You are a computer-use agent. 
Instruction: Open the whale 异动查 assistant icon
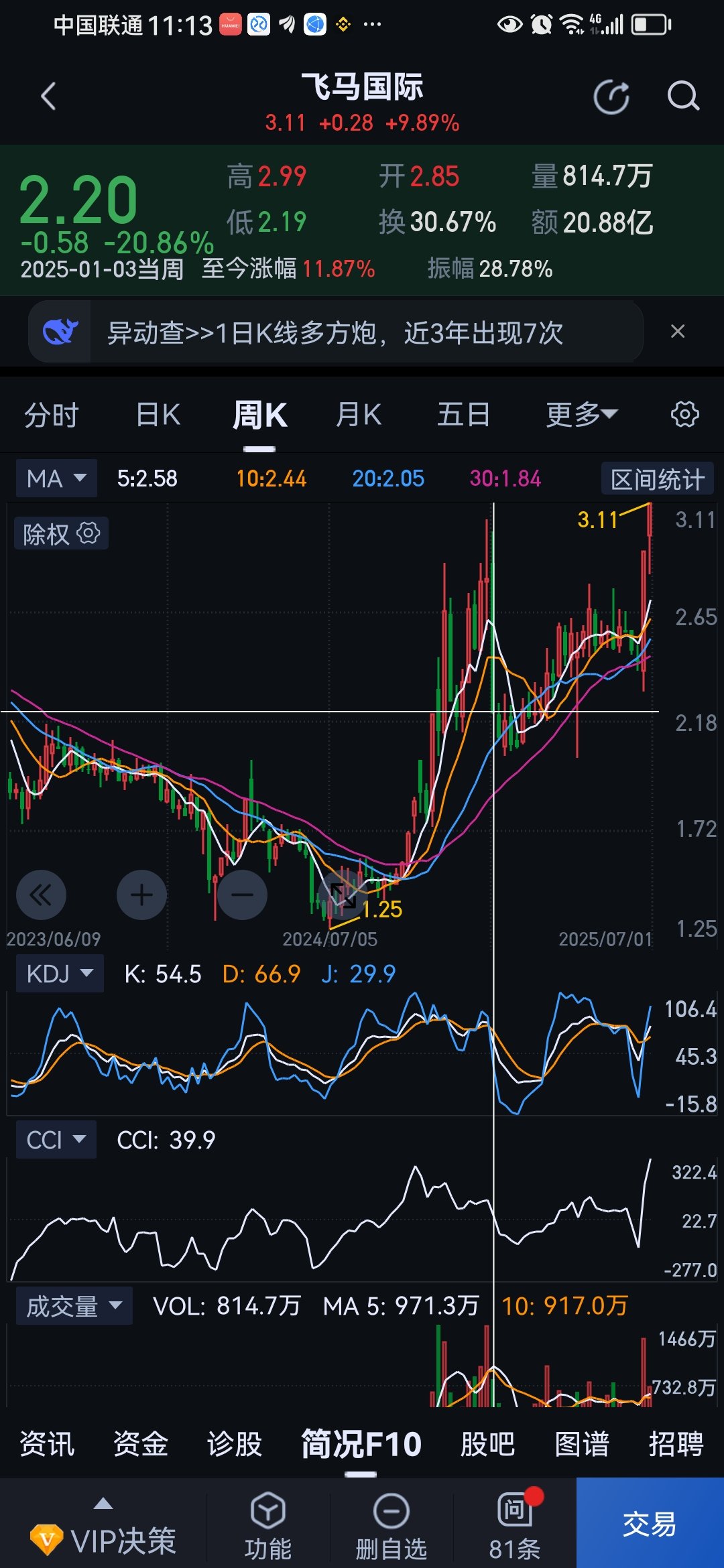pos(60,331)
